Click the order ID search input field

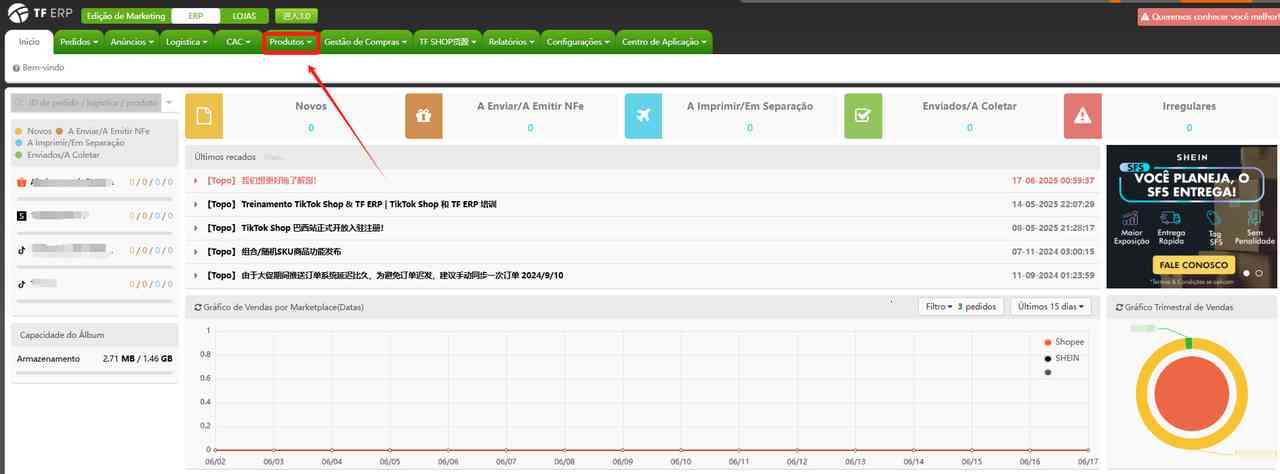[x=86, y=103]
